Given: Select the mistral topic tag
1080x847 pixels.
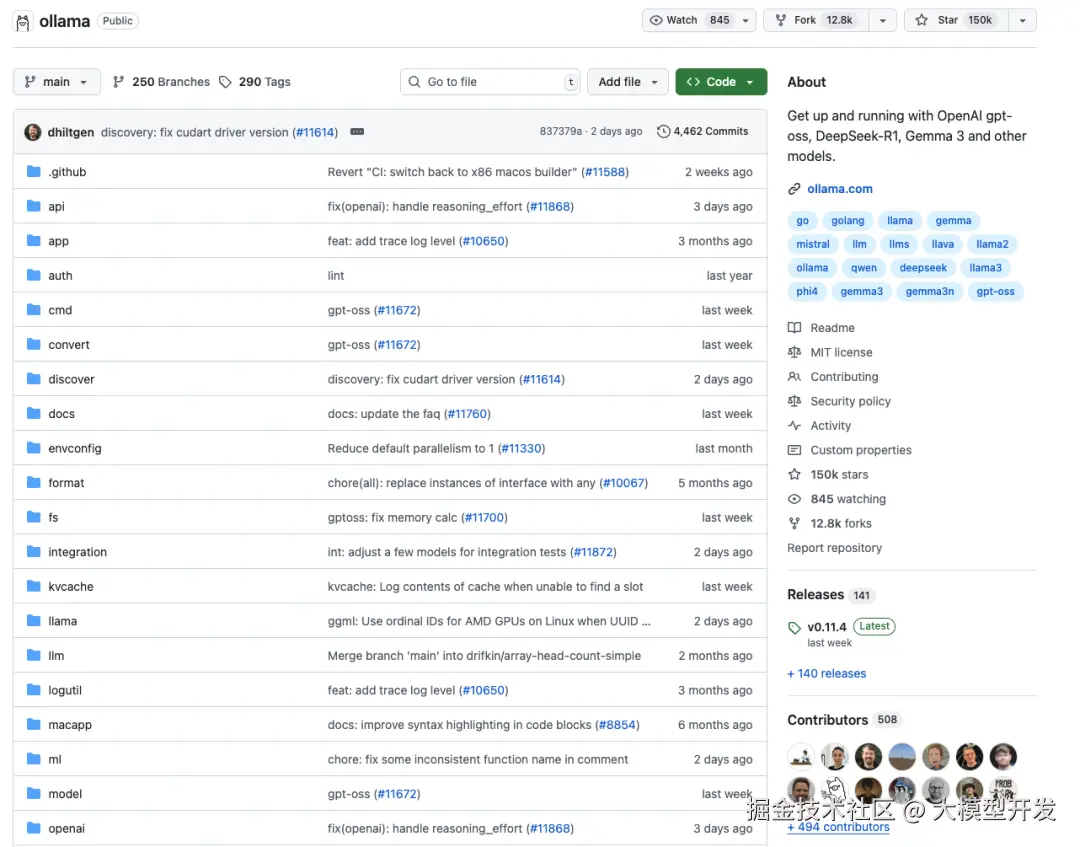Looking at the screenshot, I should [x=813, y=244].
